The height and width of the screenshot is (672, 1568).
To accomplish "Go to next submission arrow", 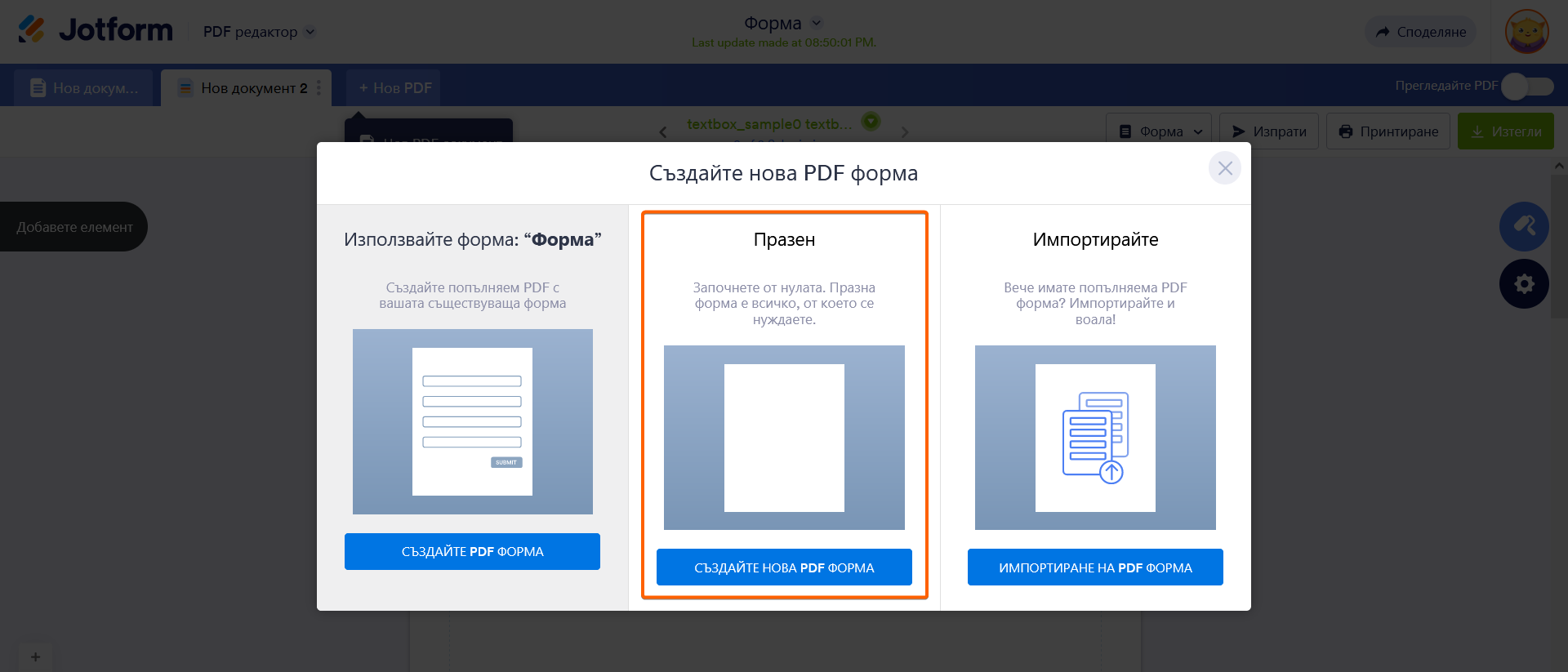I will tap(904, 131).
